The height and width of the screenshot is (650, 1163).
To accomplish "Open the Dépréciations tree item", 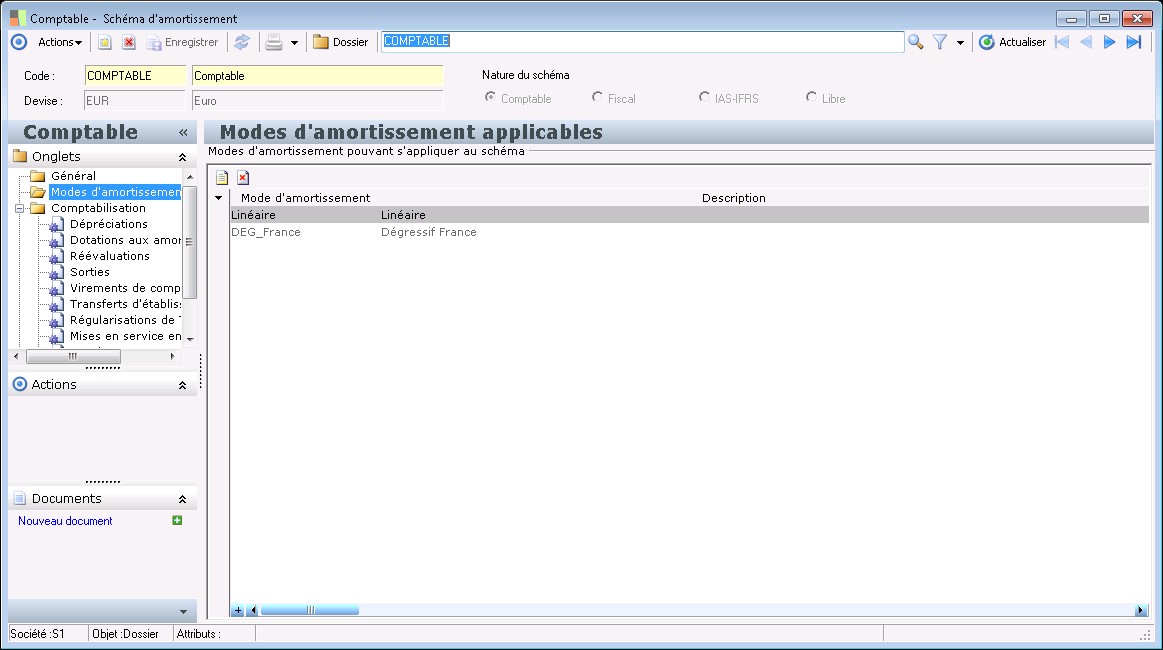I will click(x=108, y=224).
